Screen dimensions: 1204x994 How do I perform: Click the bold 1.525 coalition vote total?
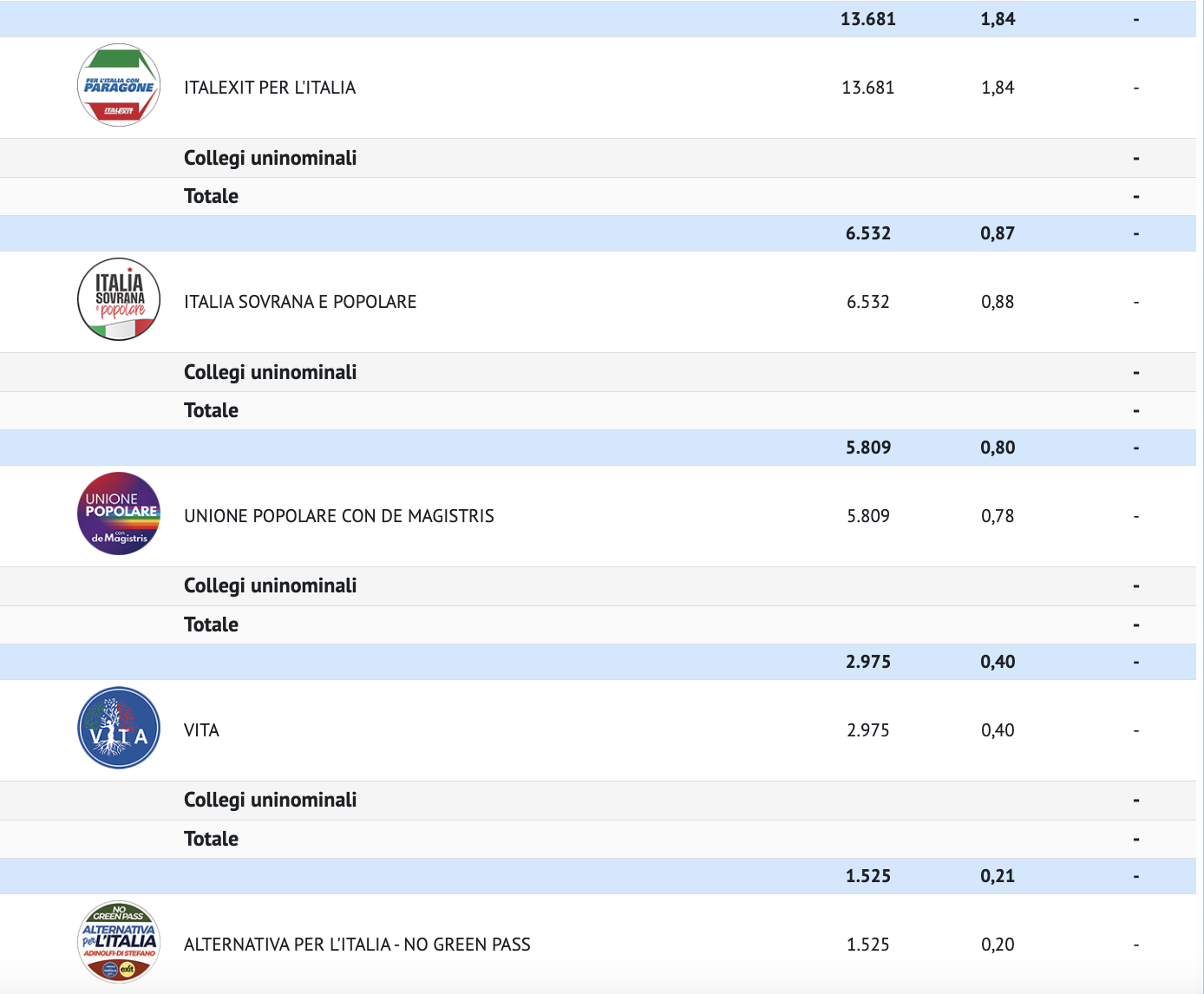tap(868, 876)
